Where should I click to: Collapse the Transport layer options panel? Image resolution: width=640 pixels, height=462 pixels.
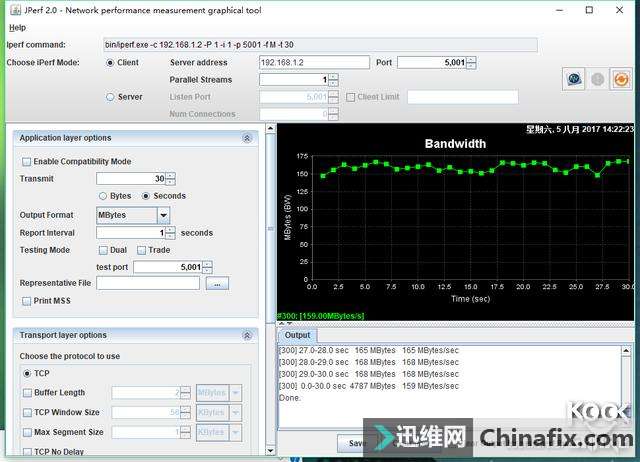[247, 335]
